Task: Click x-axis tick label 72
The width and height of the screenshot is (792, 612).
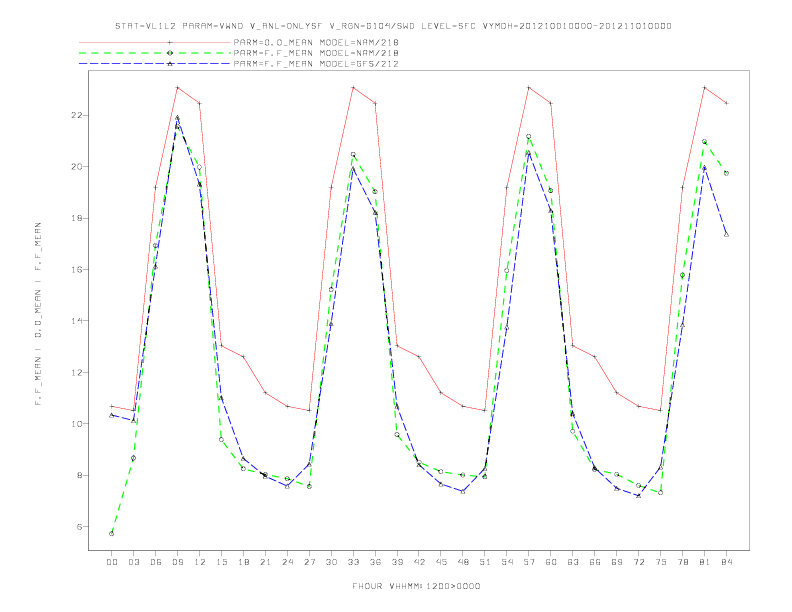Action: [638, 562]
